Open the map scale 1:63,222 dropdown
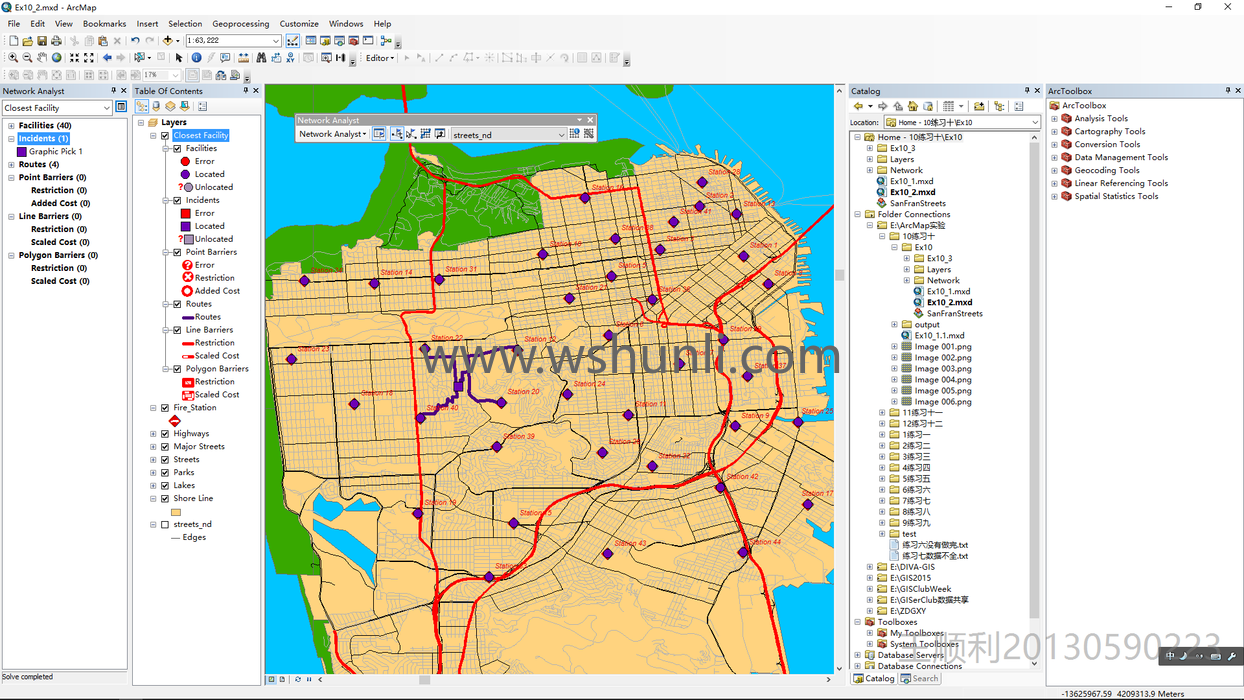1244x700 pixels. [276, 41]
